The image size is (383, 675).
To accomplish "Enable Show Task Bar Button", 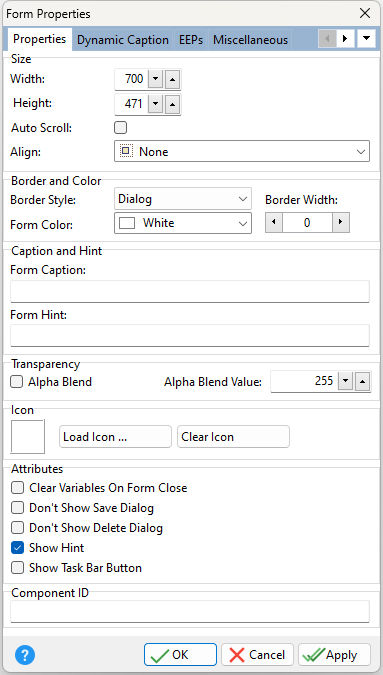I will (x=17, y=568).
